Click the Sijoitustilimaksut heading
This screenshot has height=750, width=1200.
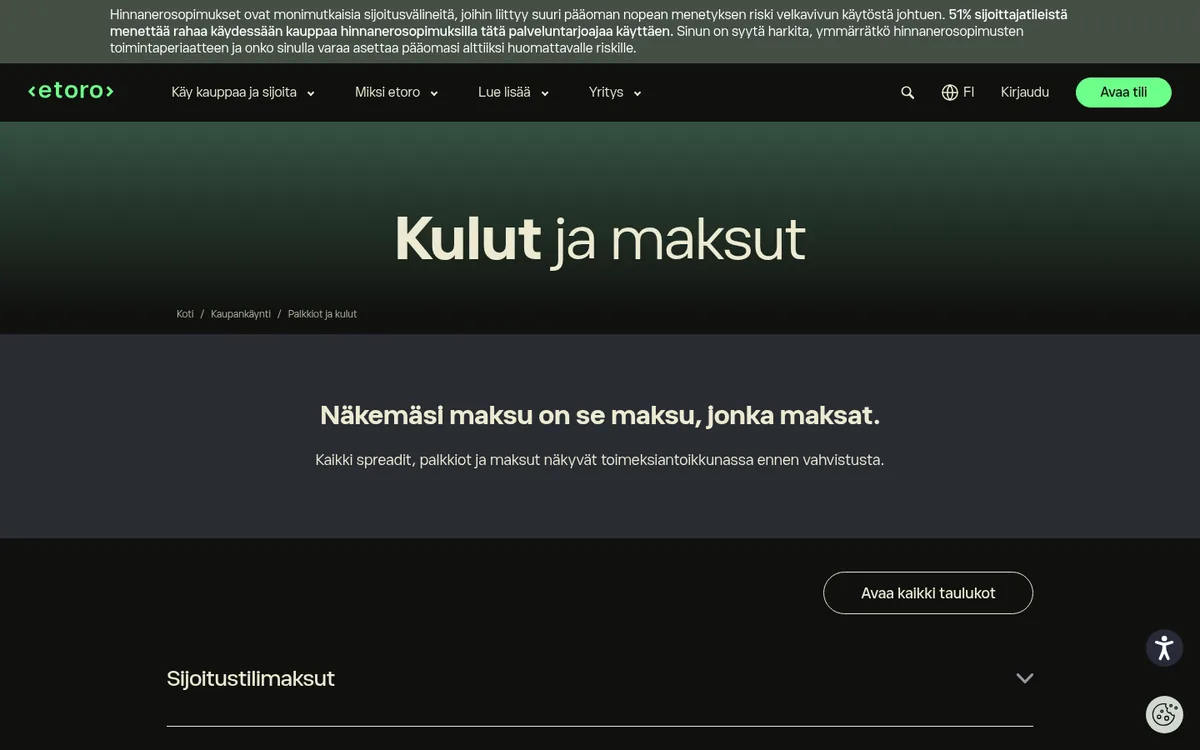pos(251,679)
